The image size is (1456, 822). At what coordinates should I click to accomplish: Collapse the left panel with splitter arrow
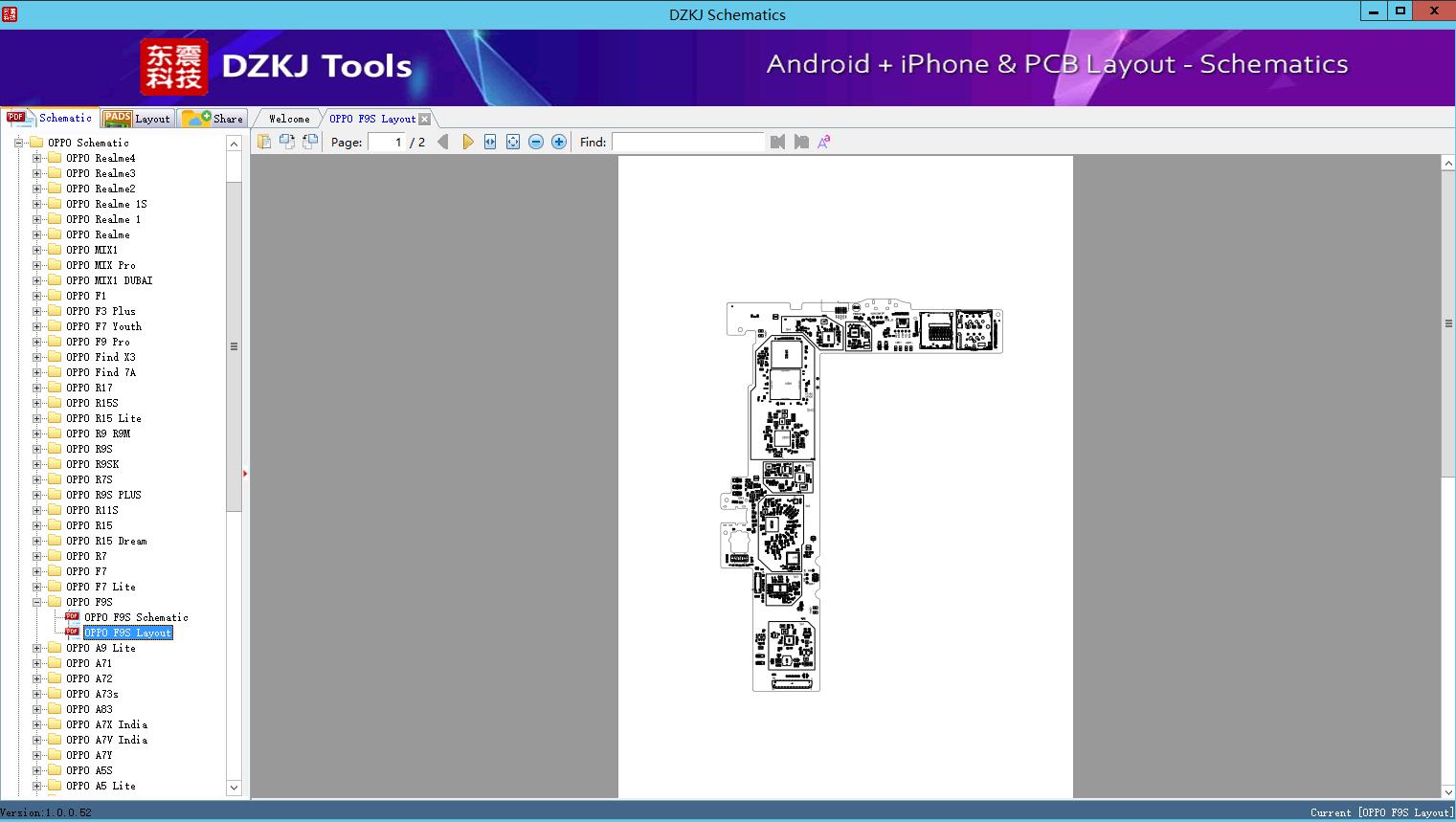245,473
